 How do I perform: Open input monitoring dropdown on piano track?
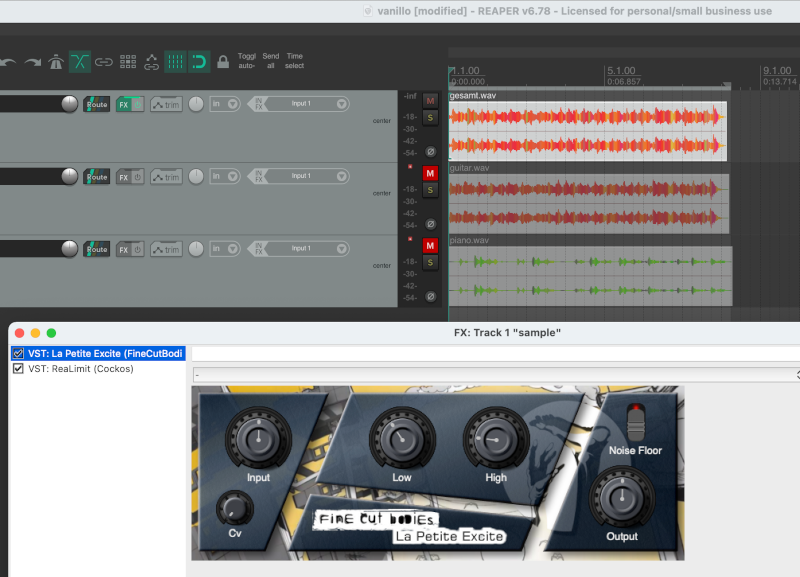(x=225, y=249)
